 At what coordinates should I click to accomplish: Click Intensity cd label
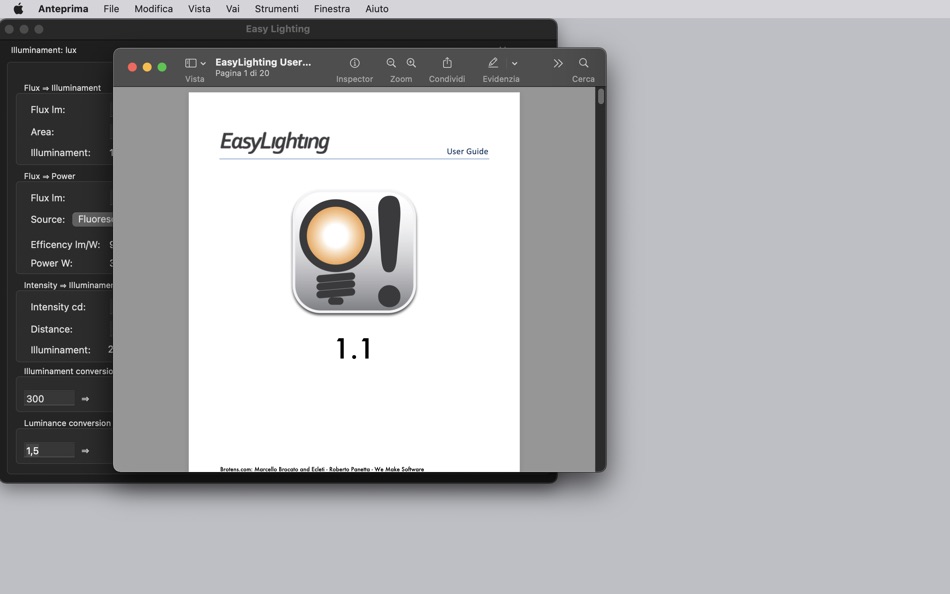point(58,307)
